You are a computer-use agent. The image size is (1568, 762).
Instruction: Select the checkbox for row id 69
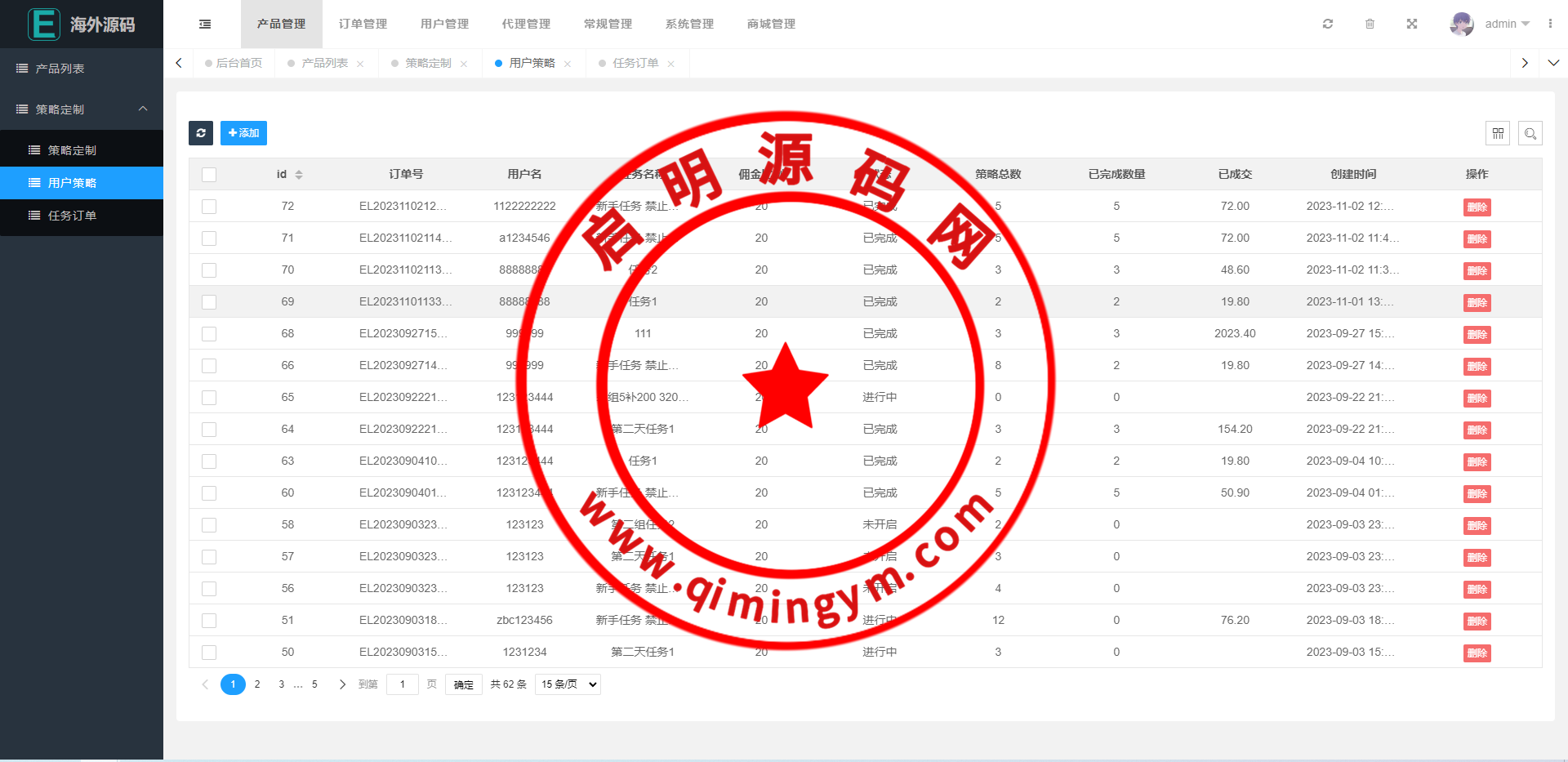[x=209, y=302]
